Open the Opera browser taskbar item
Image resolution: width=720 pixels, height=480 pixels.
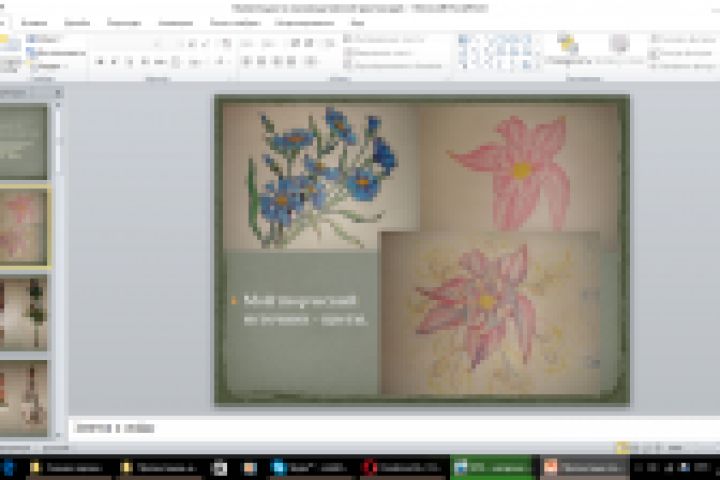point(403,468)
